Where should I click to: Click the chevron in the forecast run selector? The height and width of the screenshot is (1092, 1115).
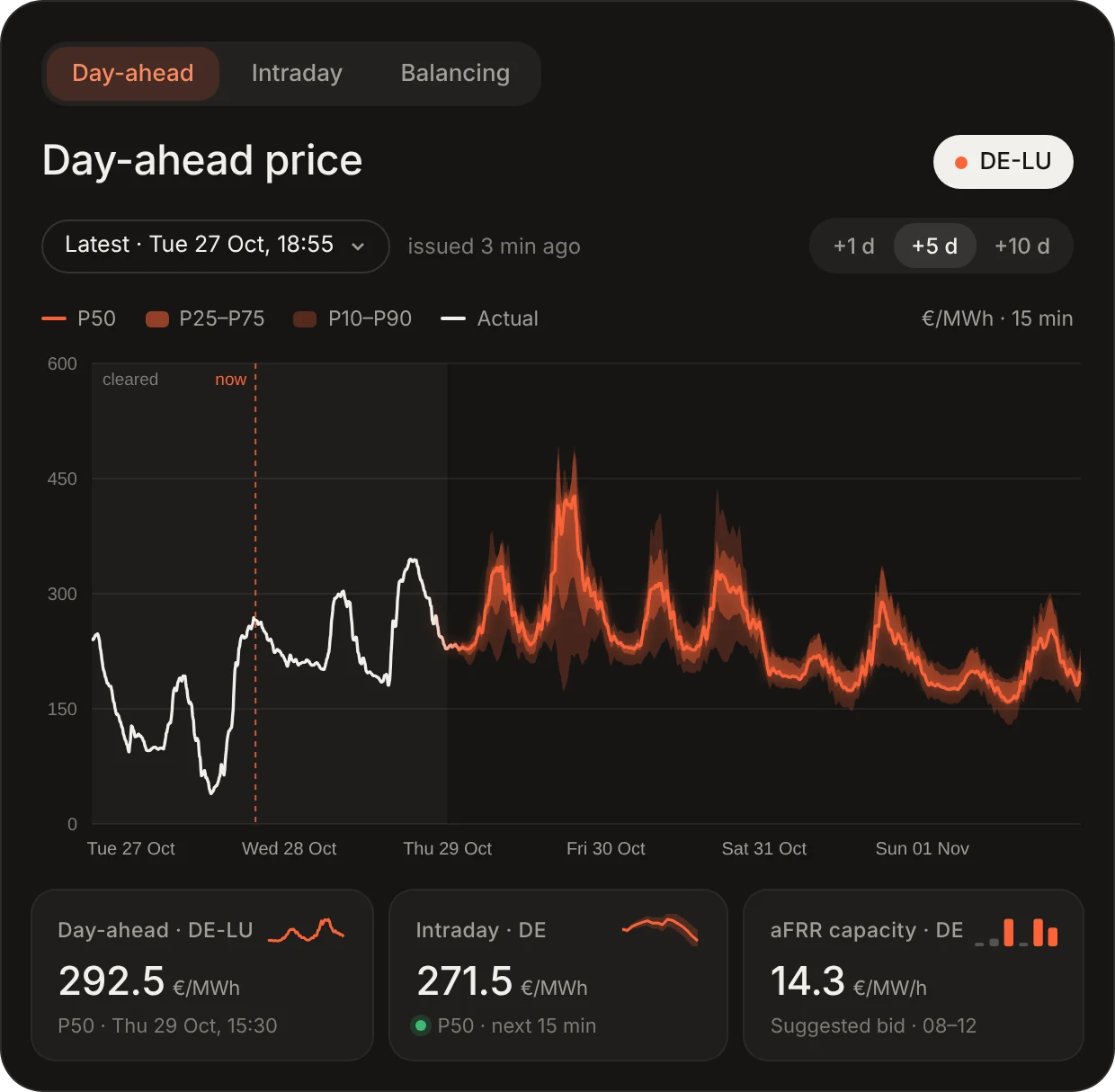358,246
